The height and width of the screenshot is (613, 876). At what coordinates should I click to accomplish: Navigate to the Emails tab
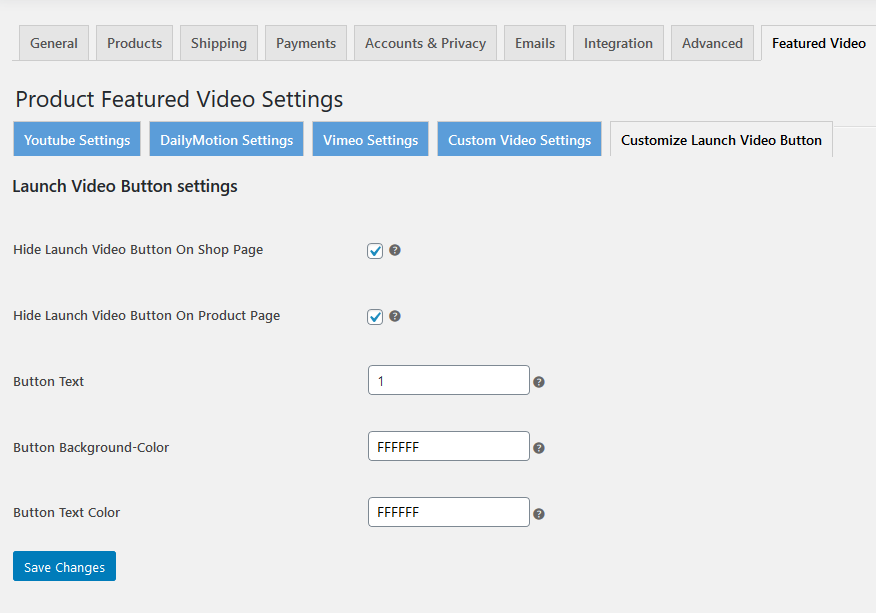(534, 42)
